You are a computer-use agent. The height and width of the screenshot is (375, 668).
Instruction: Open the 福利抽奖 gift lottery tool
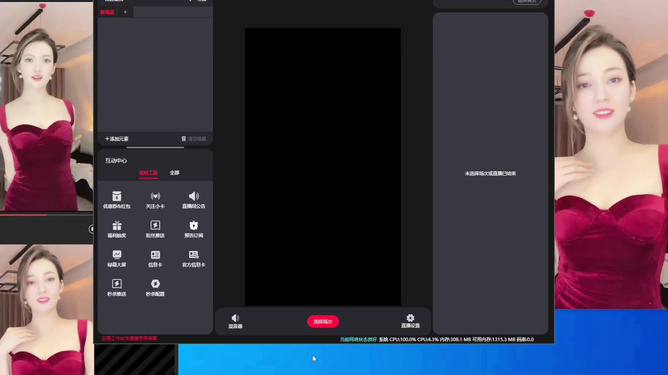click(x=117, y=229)
